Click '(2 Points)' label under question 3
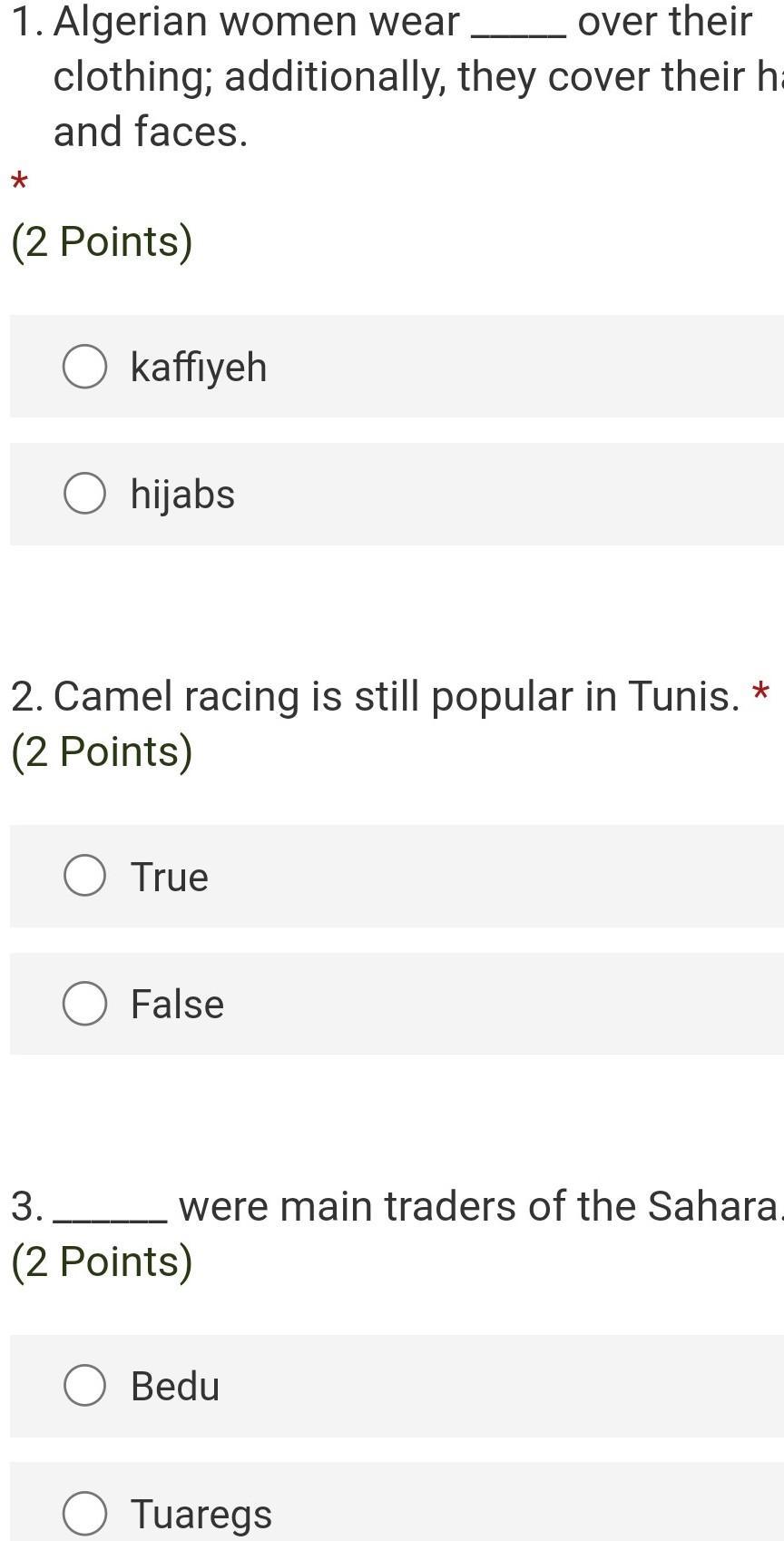Image resolution: width=784 pixels, height=1541 pixels. coord(102,1261)
